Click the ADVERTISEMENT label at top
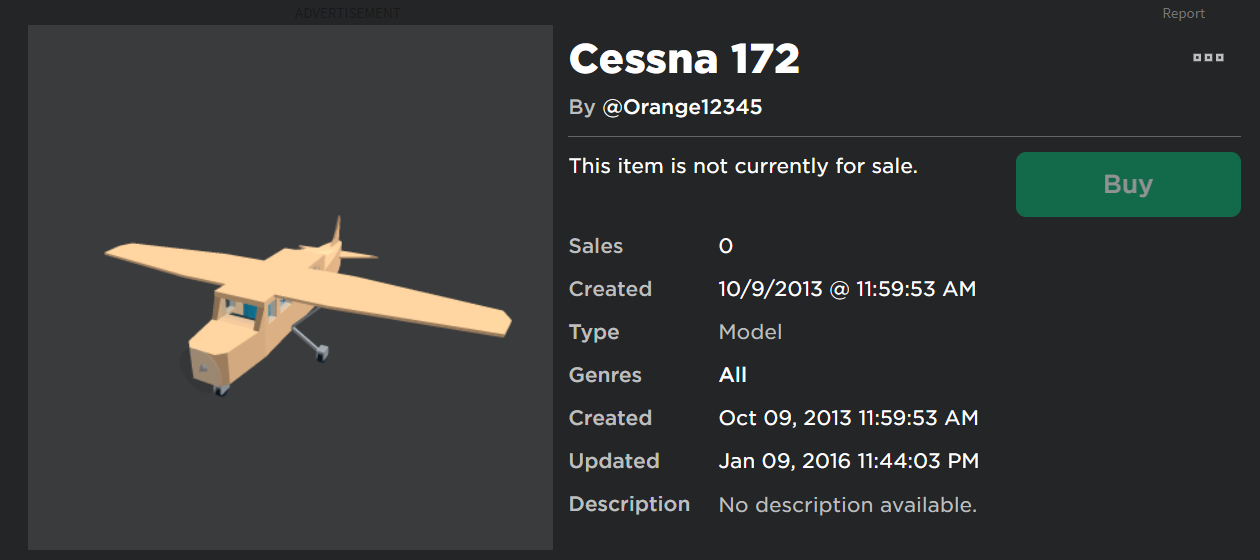 347,13
